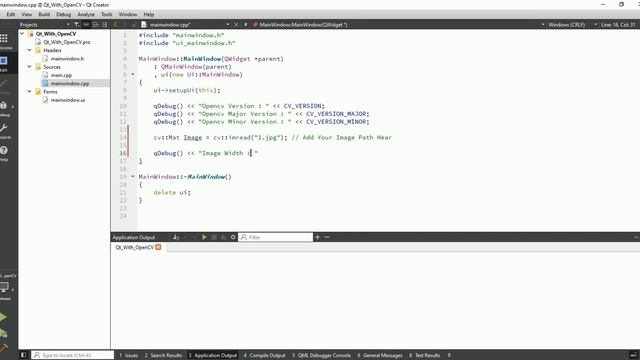The height and width of the screenshot is (360, 640).
Task: Switch to Compile Output pane
Action: [264, 355]
